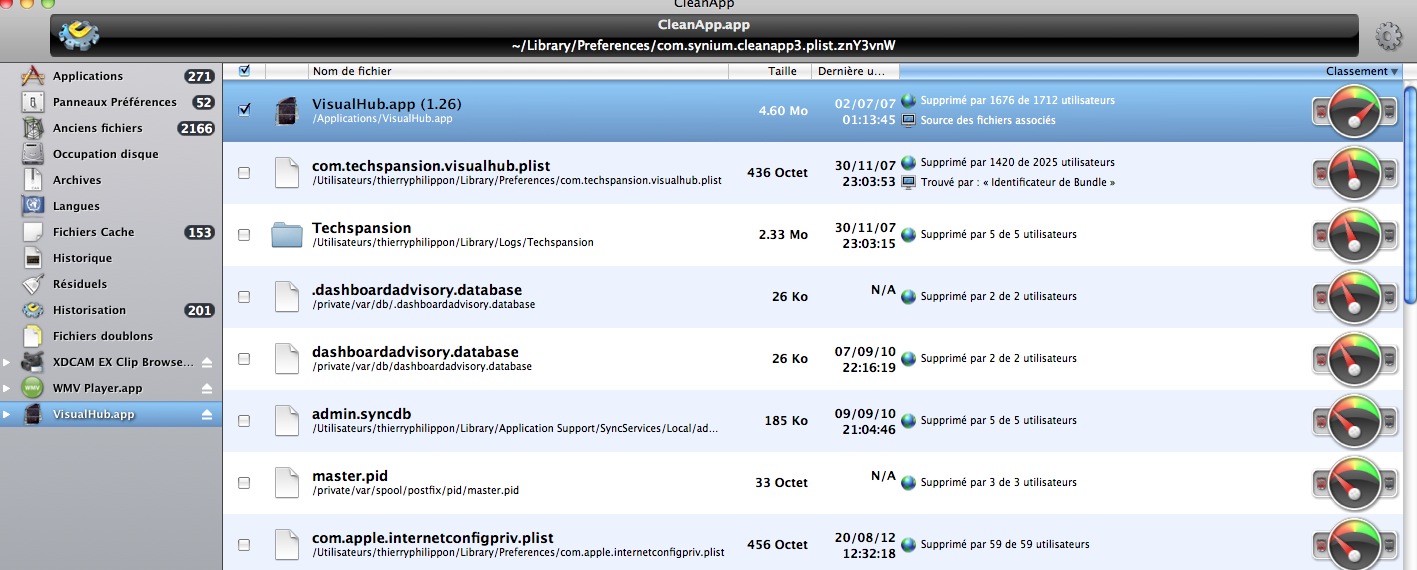1417x570 pixels.
Task: Enable the master.pid file checkbox
Action: pos(245,483)
